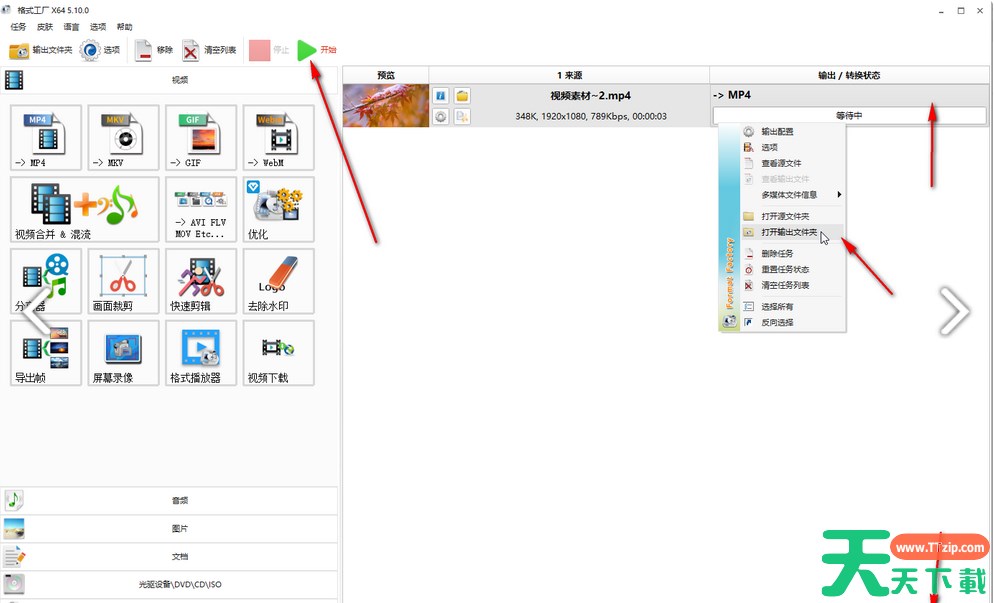Viewport: 994px width, 603px height.
Task: Open the toolbar Options (选项) gear icon
Action: (89, 50)
